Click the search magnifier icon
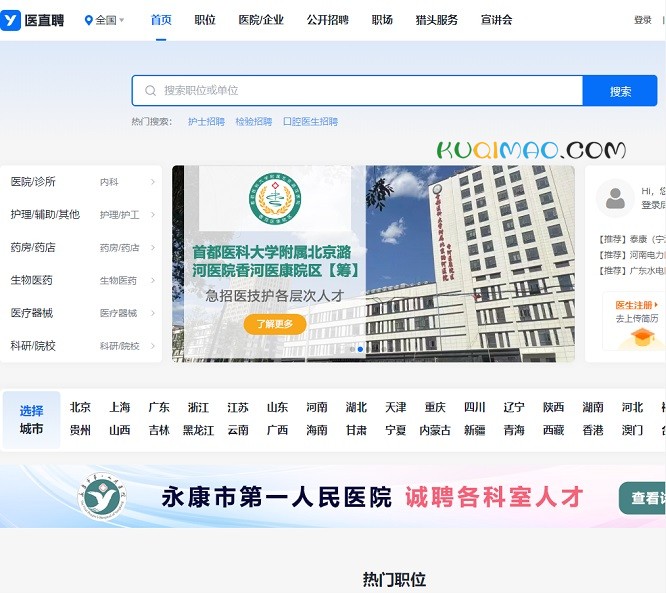Image resolution: width=666 pixels, height=593 pixels. [150, 90]
